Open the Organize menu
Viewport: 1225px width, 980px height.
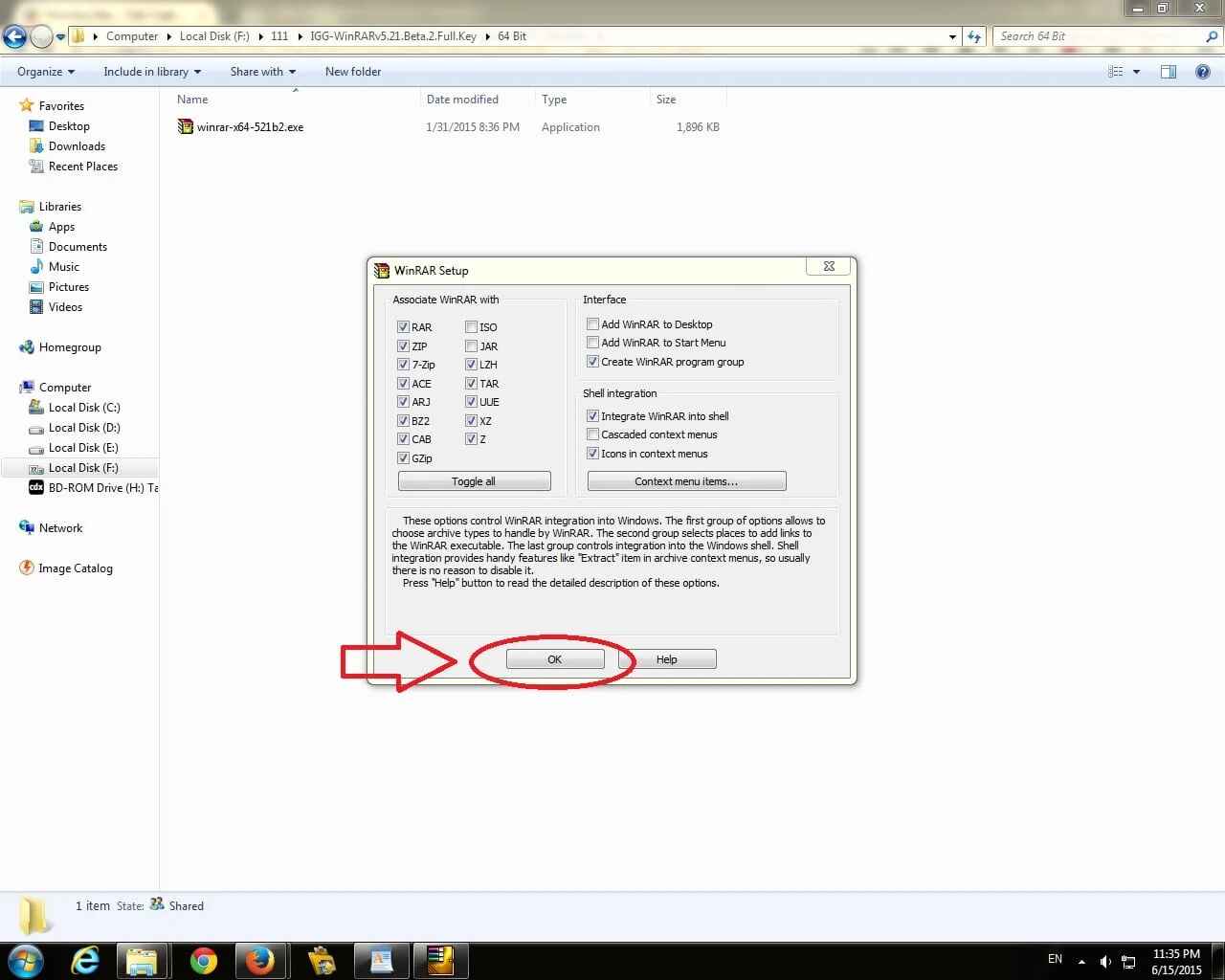[45, 72]
